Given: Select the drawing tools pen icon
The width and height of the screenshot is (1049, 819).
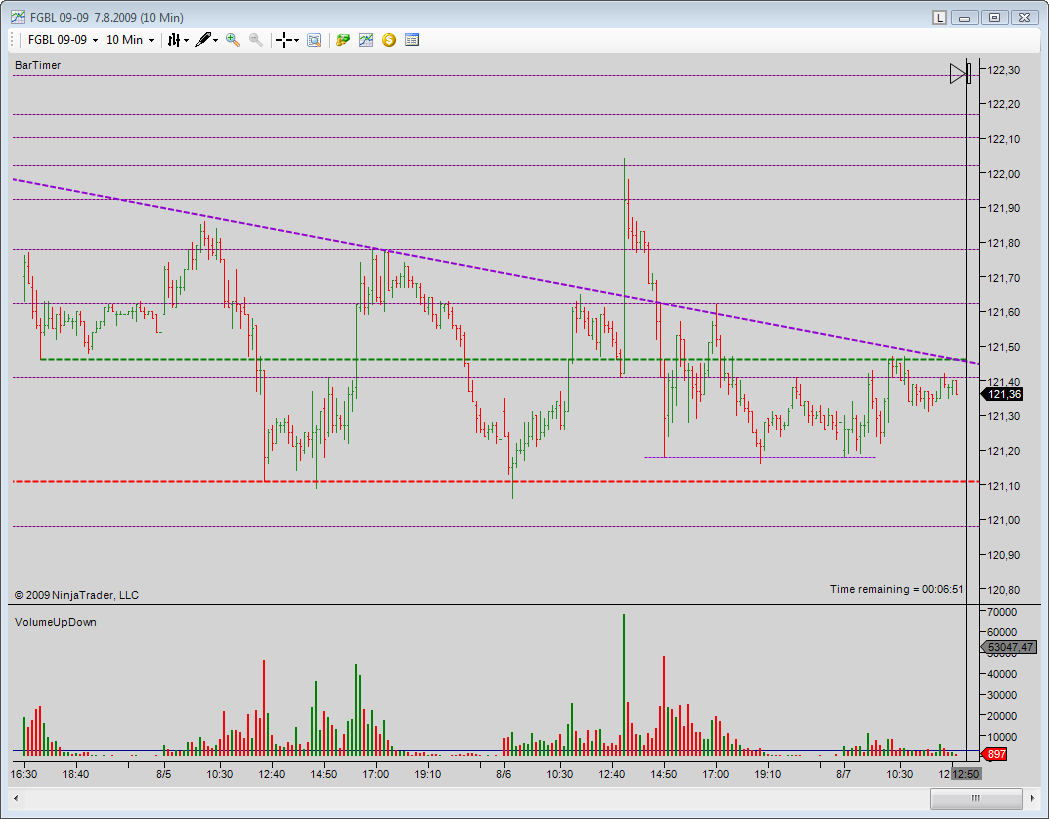Looking at the screenshot, I should [x=203, y=40].
